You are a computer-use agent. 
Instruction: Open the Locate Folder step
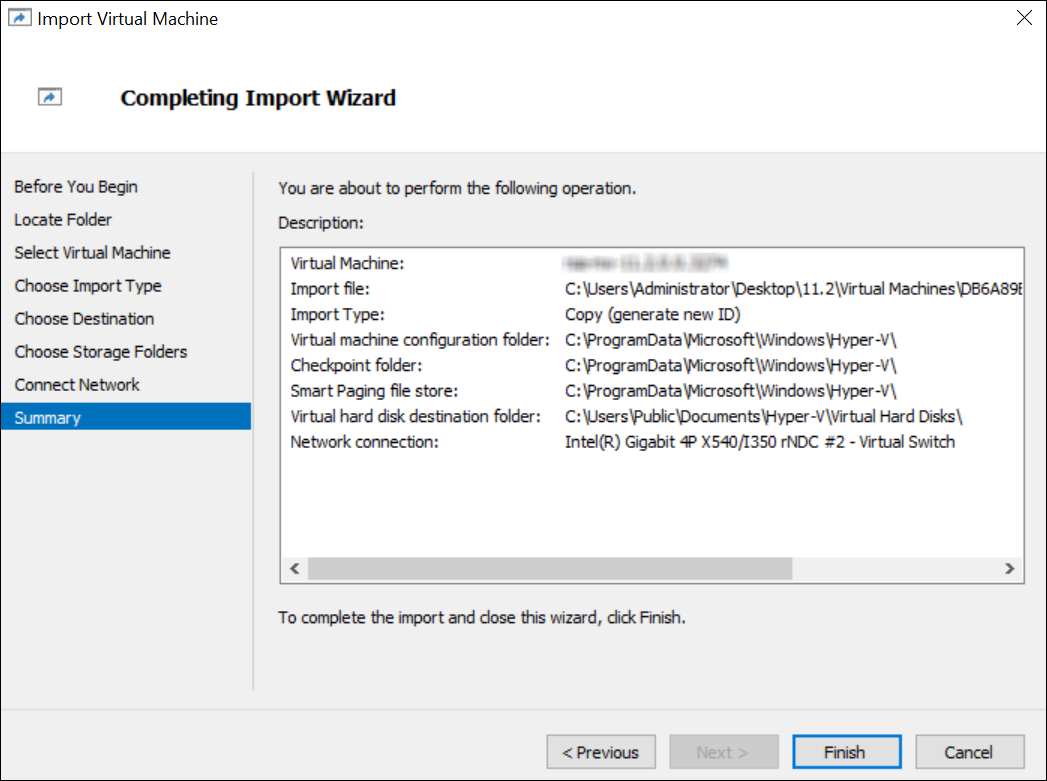(63, 220)
